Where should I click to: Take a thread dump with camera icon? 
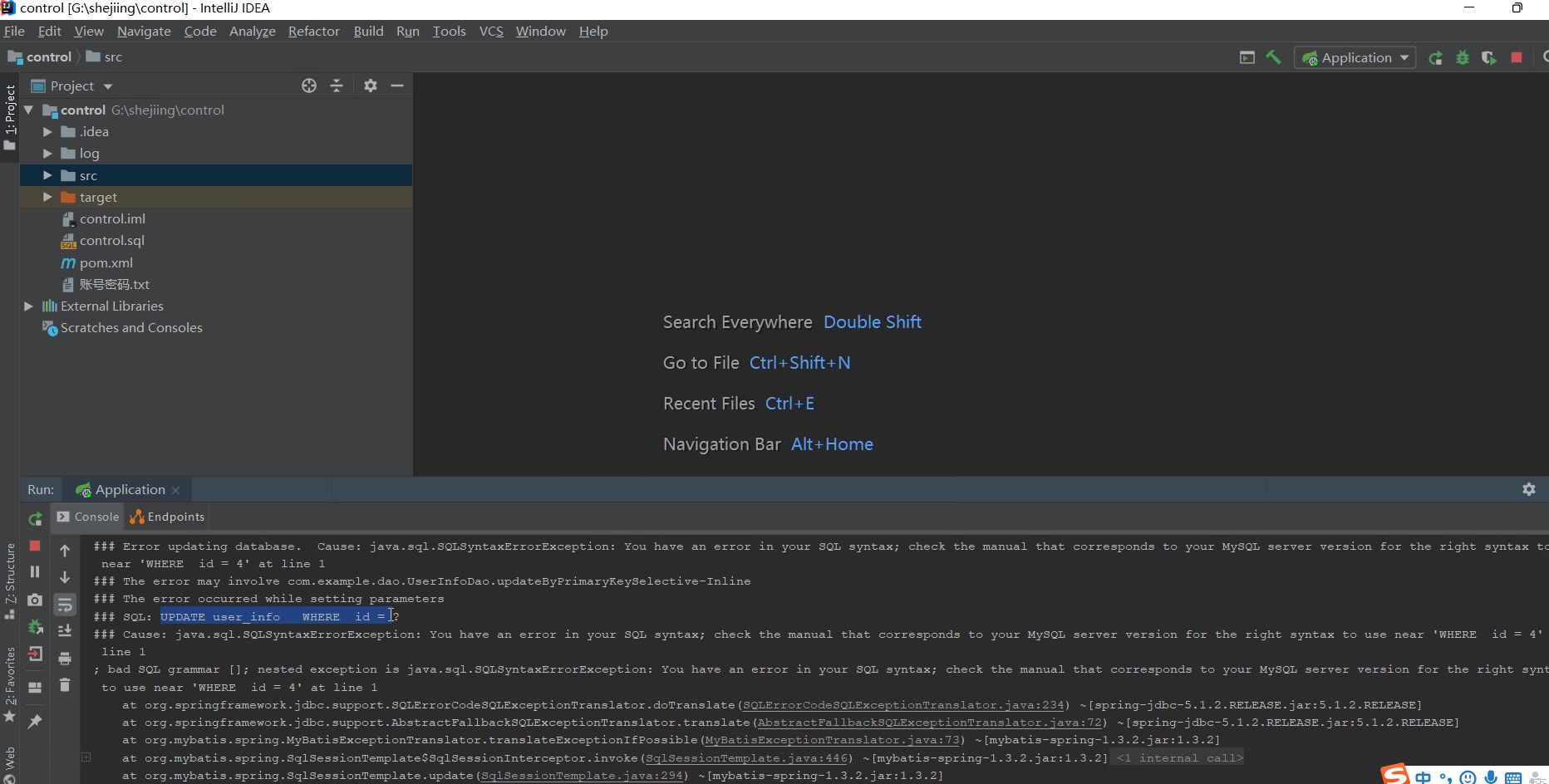(35, 600)
